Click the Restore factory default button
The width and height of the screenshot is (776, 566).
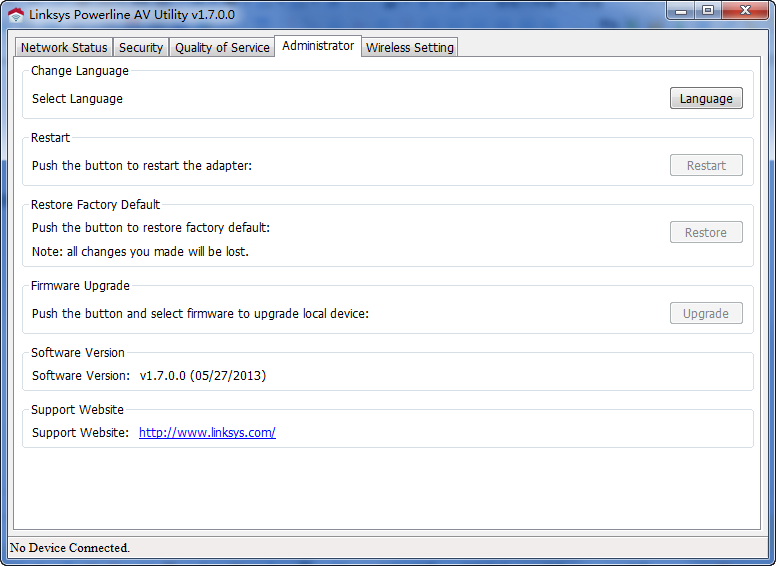coord(706,232)
